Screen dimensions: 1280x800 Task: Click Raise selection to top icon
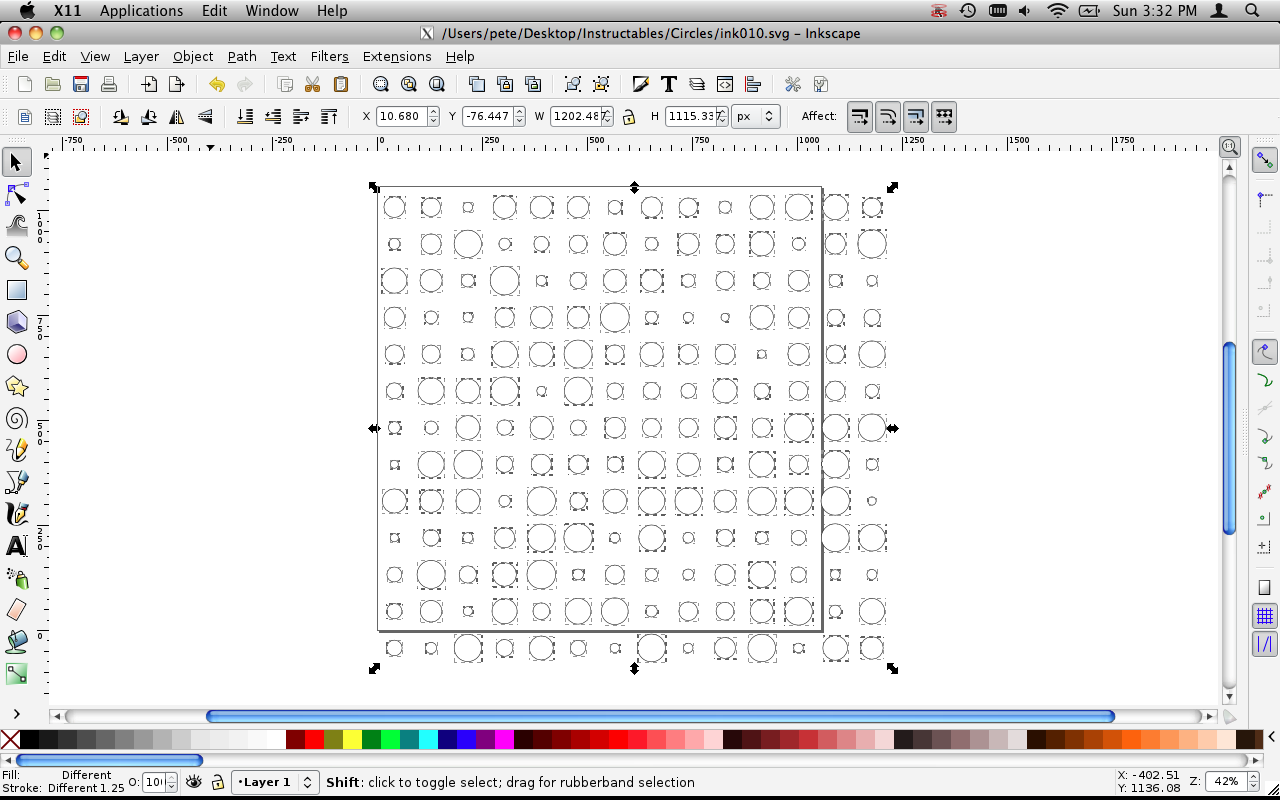pos(329,116)
